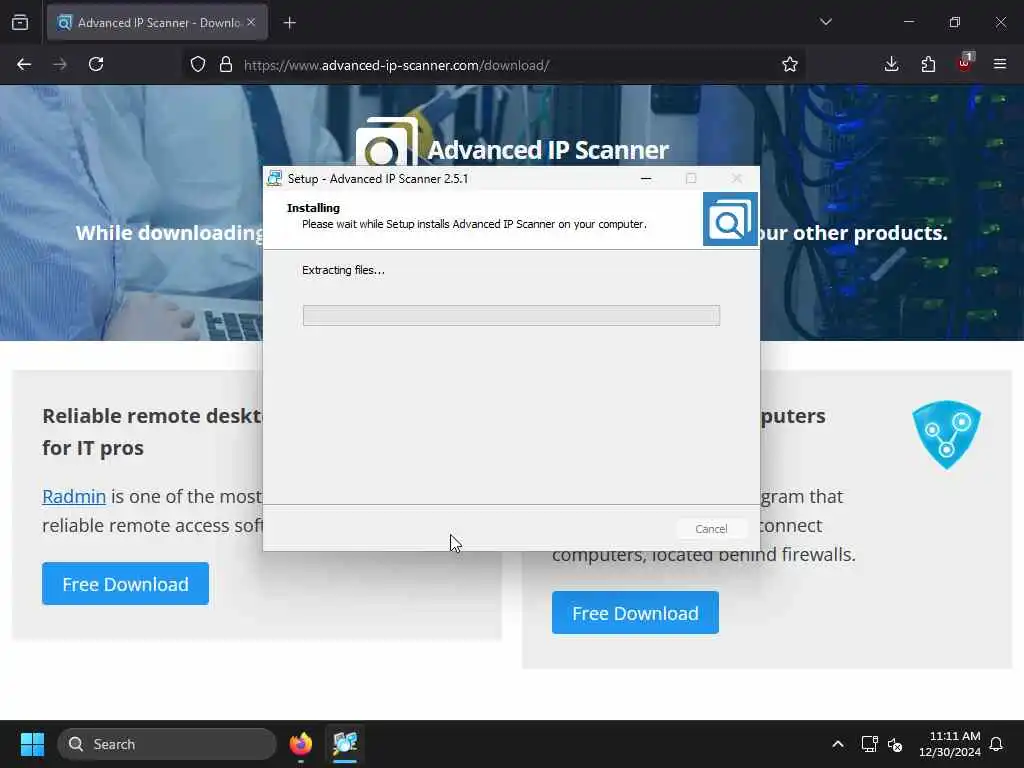Click Free Download under Radmin

click(x=125, y=584)
